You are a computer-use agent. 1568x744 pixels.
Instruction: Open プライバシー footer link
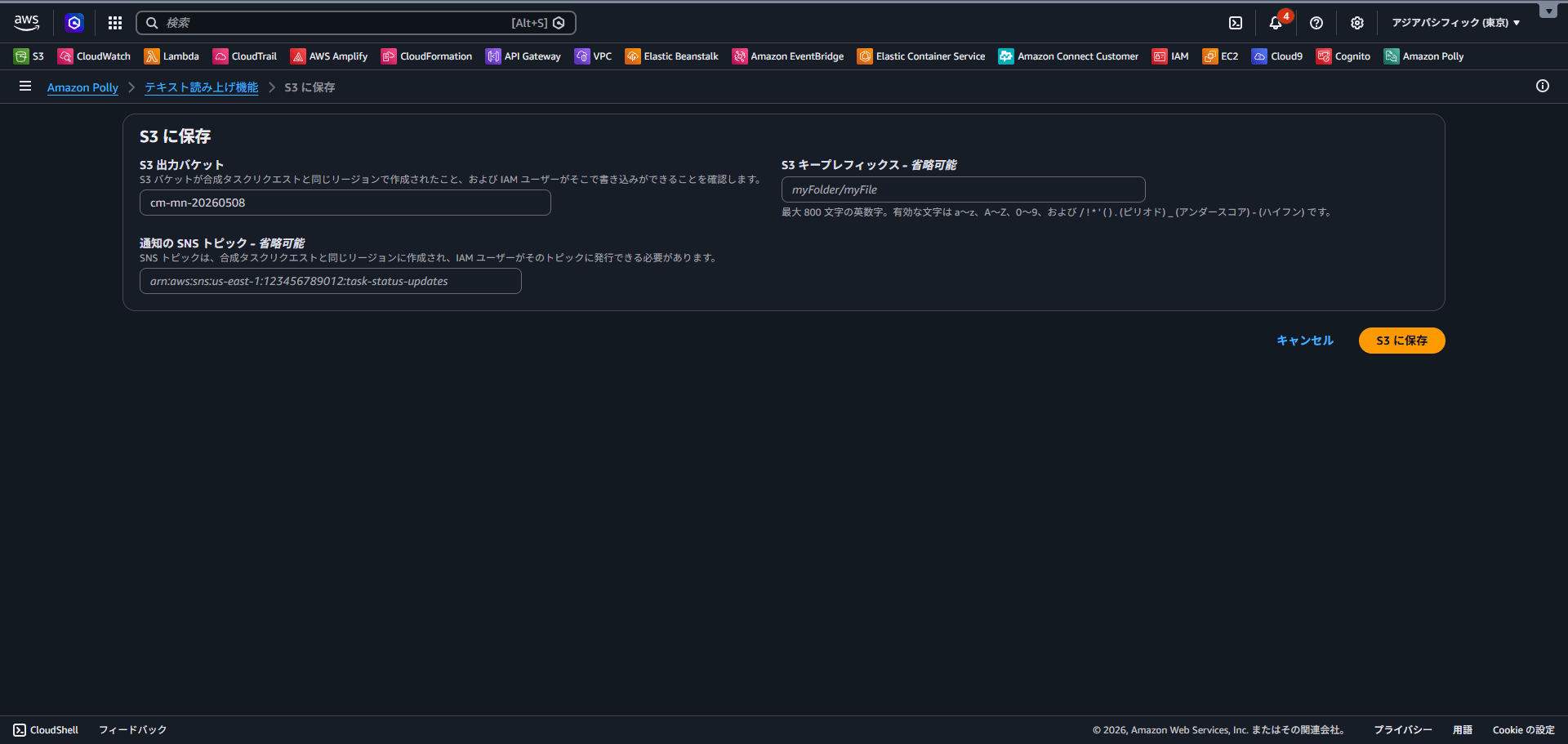1403,730
